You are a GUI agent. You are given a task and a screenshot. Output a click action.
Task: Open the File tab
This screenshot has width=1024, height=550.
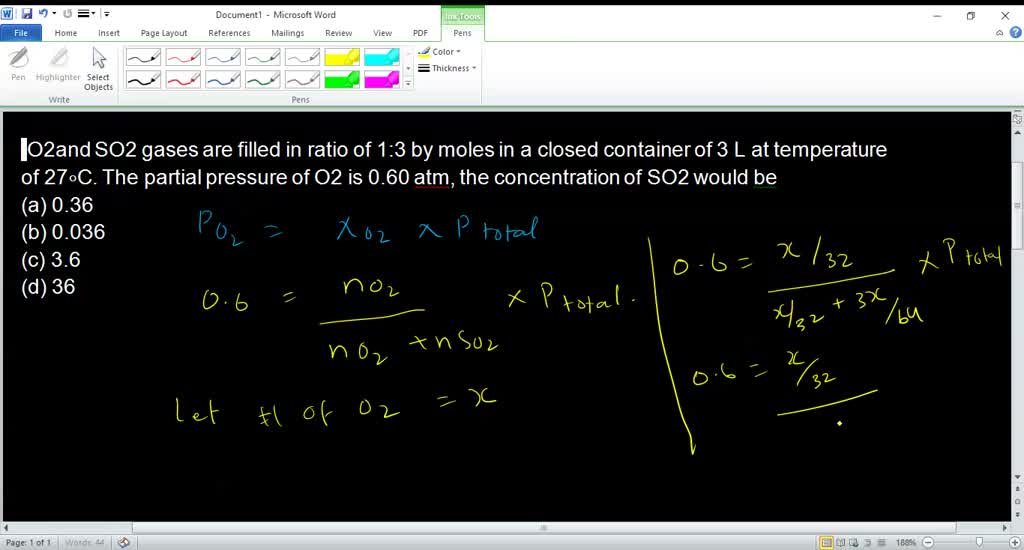[x=21, y=33]
